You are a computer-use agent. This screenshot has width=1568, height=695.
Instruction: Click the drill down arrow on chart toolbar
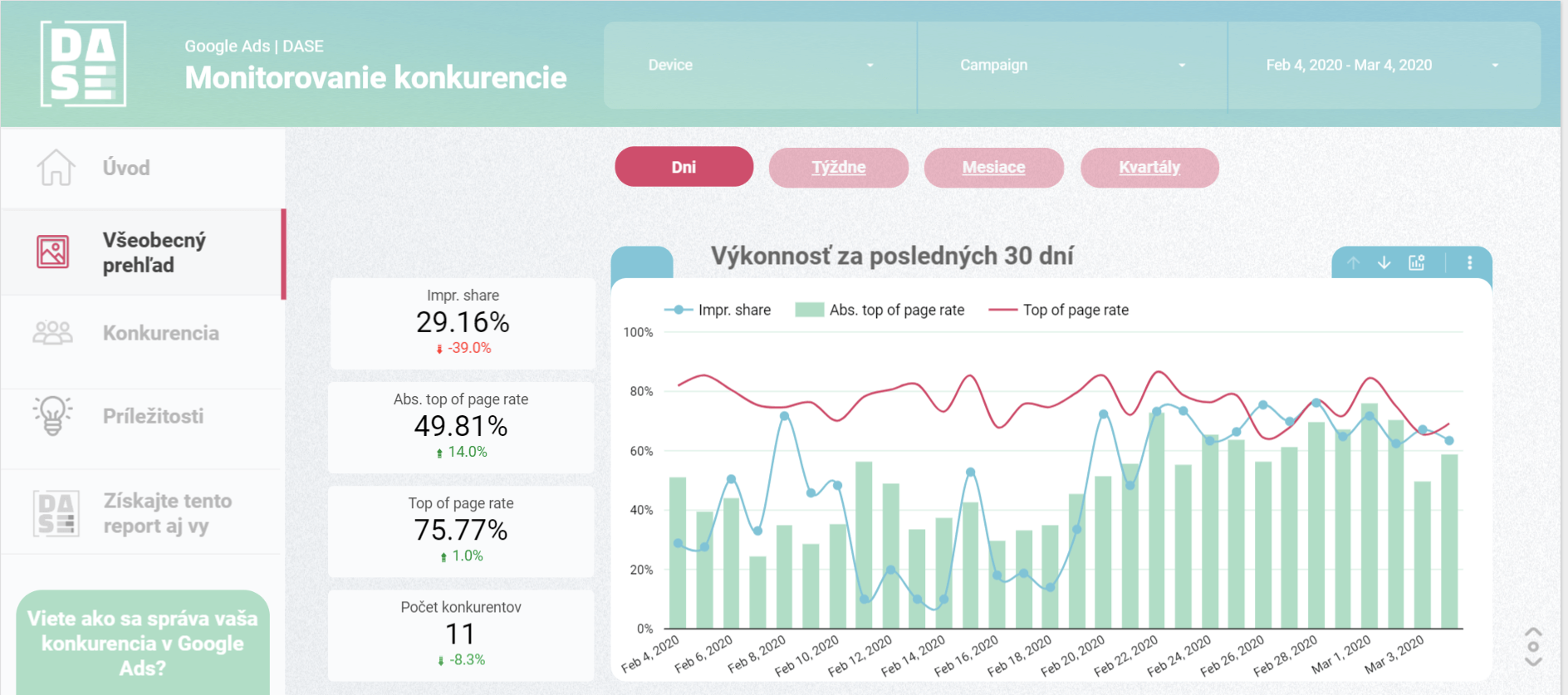pyautogui.click(x=1384, y=262)
